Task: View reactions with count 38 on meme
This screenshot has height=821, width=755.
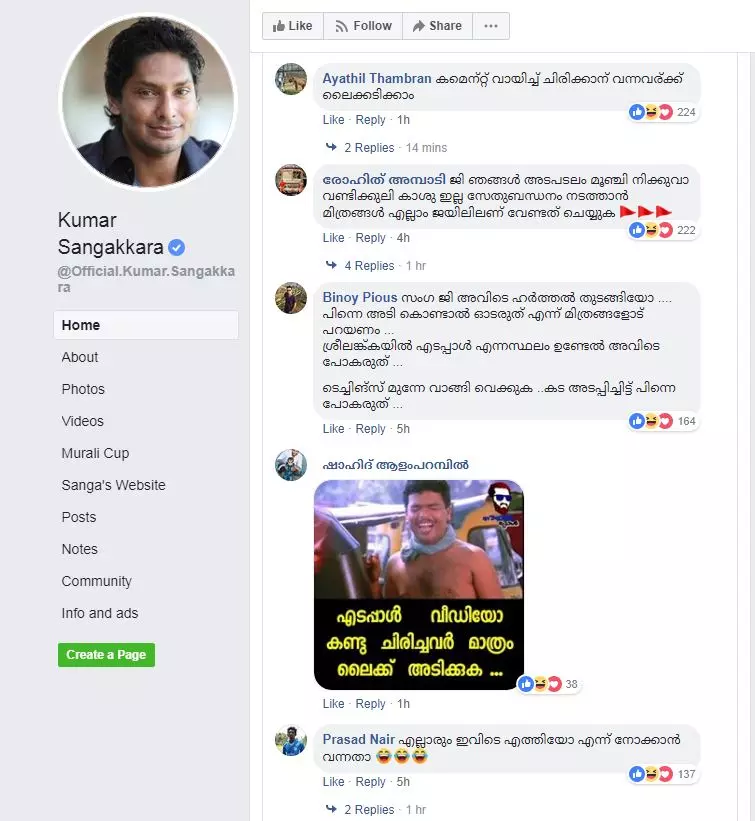Action: 548,684
